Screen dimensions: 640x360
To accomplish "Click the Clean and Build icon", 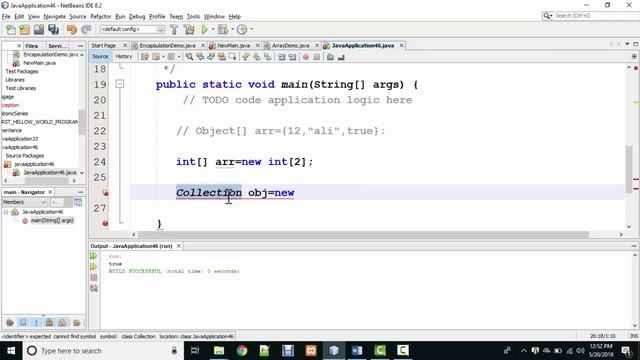I will [189, 29].
